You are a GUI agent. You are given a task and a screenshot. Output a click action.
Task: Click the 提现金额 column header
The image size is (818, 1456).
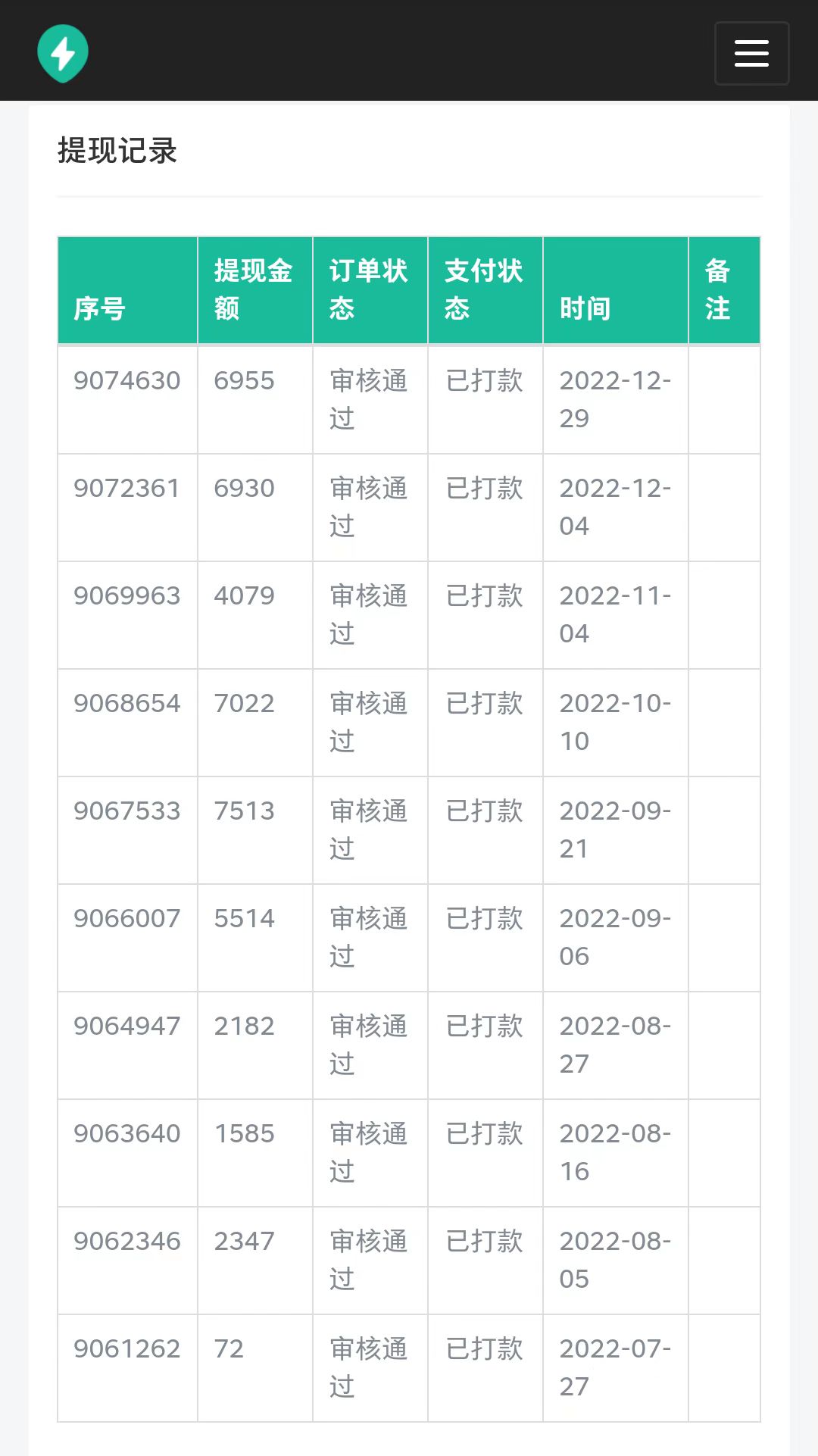point(253,289)
